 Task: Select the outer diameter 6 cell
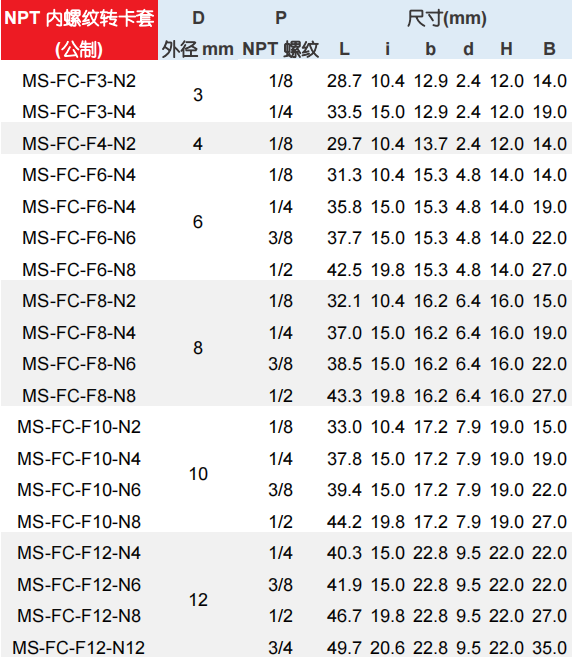point(198,222)
